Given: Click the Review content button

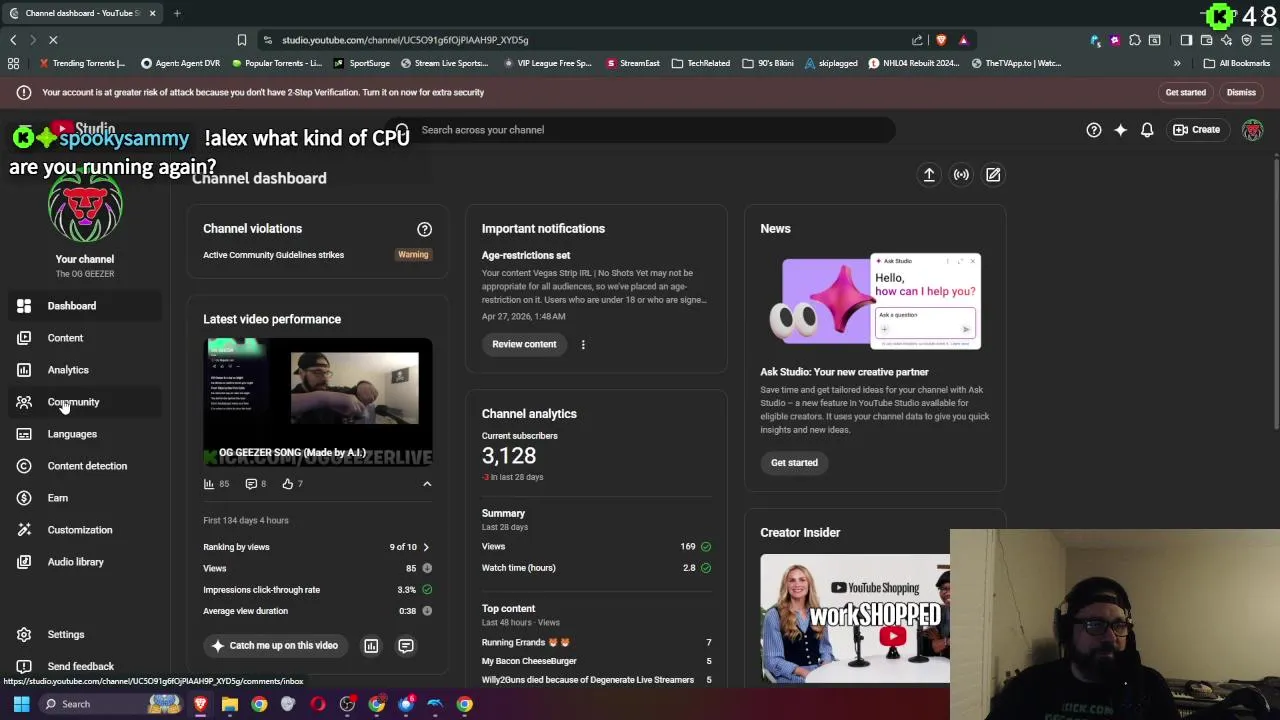Looking at the screenshot, I should coord(524,344).
